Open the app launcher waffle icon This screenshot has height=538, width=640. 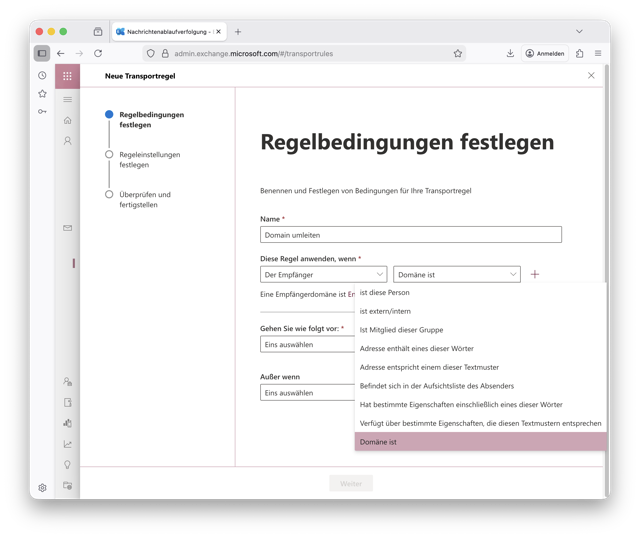(x=67, y=76)
